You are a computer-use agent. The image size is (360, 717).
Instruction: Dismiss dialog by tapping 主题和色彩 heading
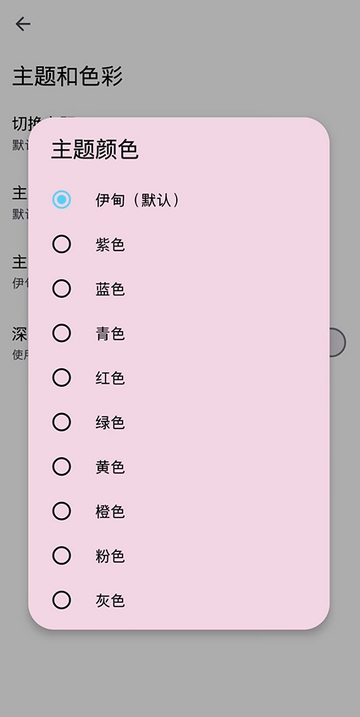tap(67, 76)
